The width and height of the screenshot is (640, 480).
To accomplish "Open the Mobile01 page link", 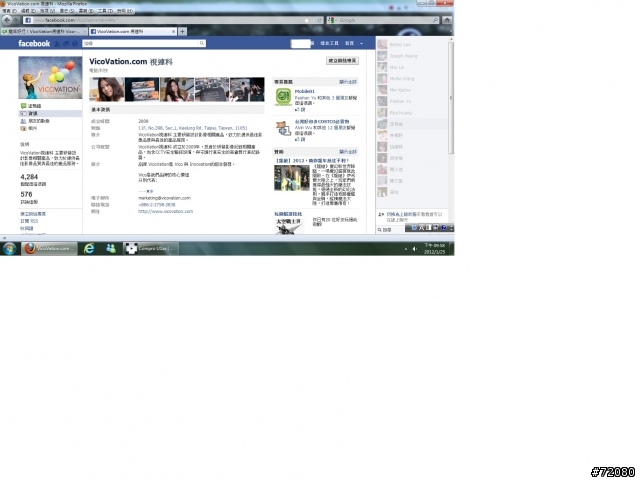I will [304, 91].
